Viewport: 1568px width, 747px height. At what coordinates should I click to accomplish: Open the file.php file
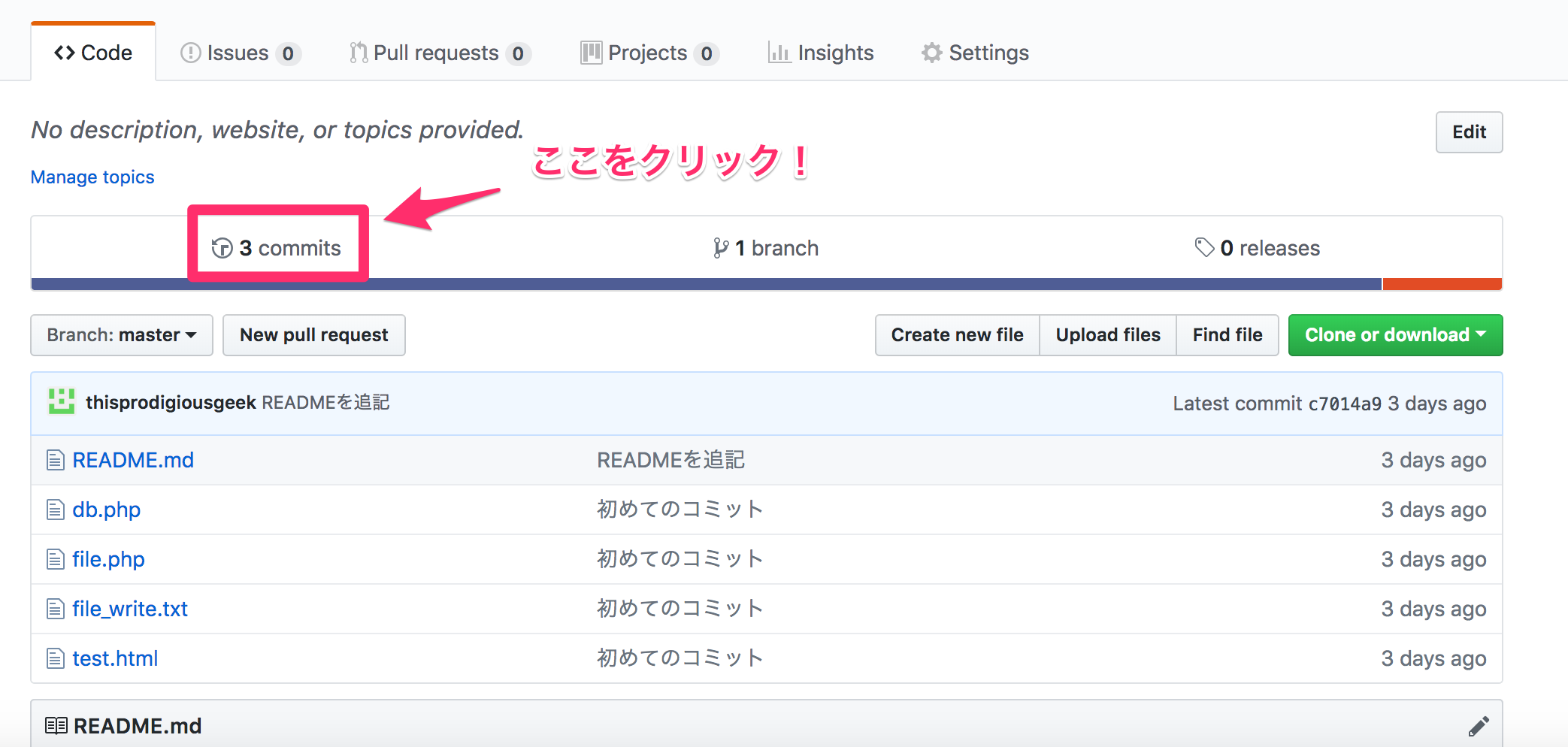(x=108, y=559)
